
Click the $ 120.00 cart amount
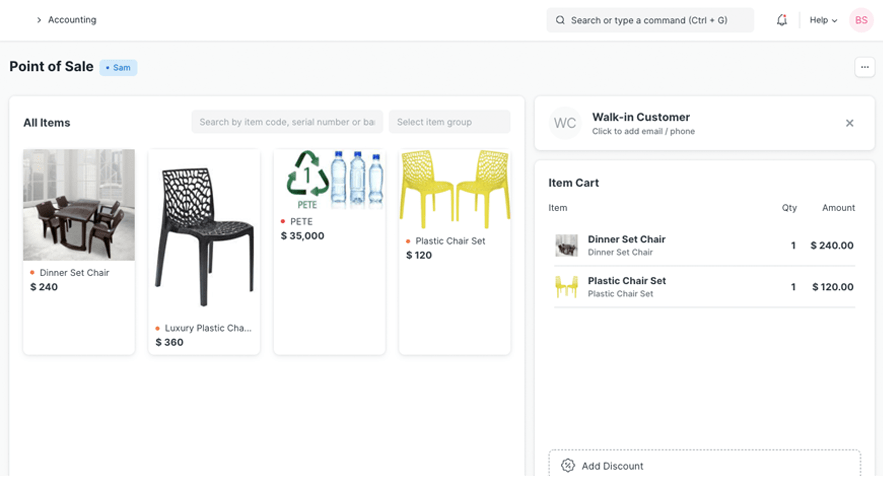[832, 287]
